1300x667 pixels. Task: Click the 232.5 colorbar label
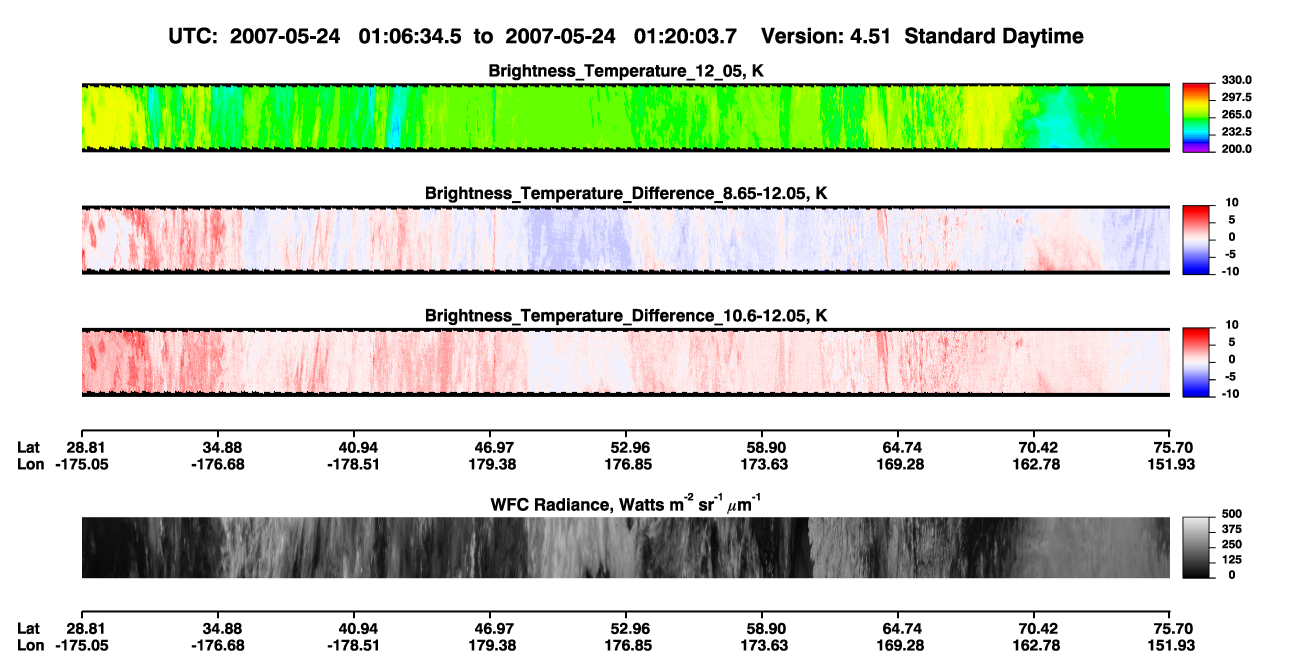1237,132
